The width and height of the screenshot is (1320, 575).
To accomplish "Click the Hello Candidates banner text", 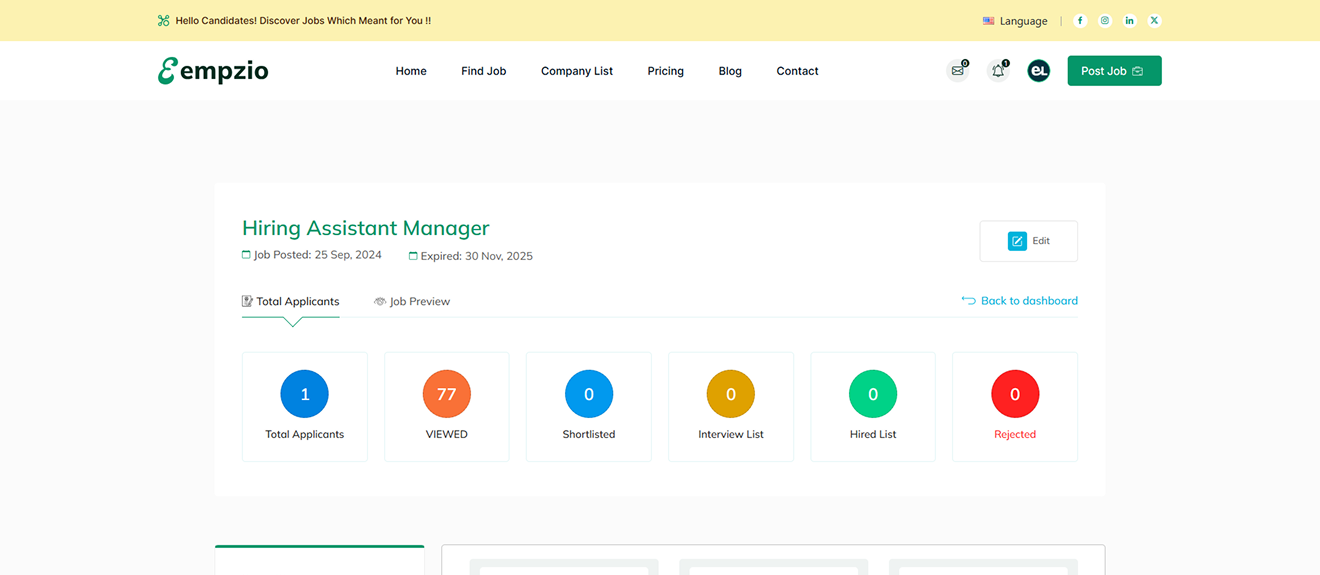I will (x=303, y=20).
